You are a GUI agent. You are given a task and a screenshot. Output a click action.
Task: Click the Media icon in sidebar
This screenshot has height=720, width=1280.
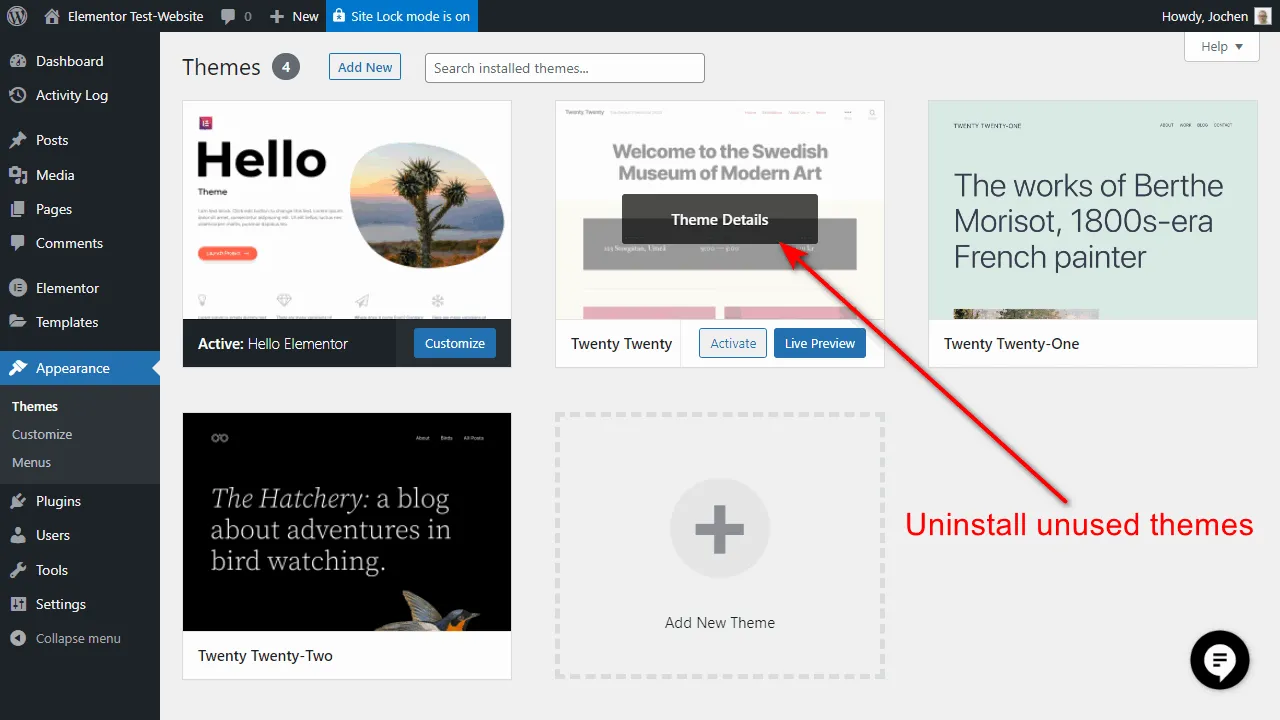coord(18,175)
